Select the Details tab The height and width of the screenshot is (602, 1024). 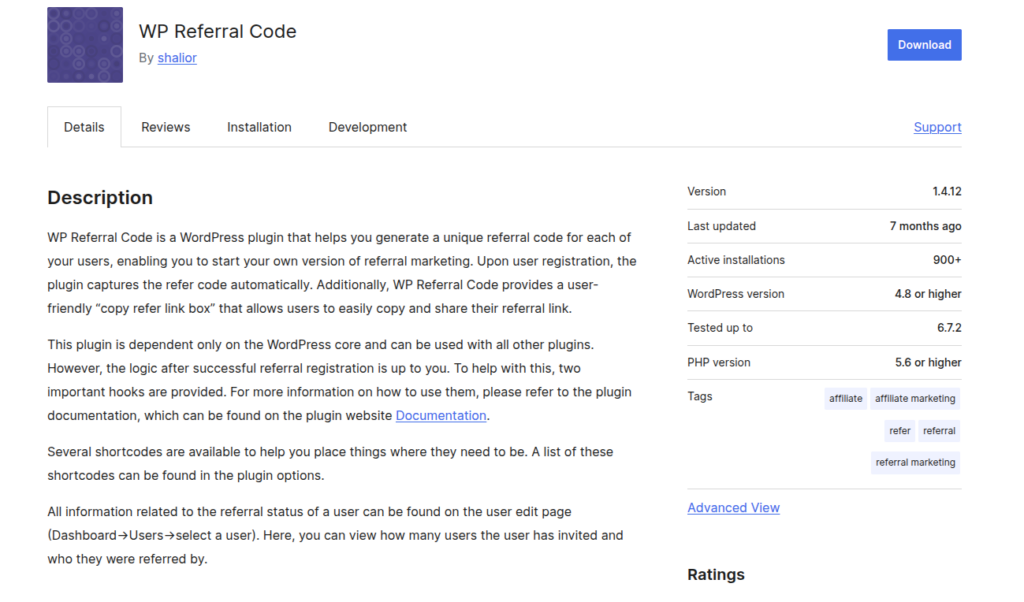point(84,127)
